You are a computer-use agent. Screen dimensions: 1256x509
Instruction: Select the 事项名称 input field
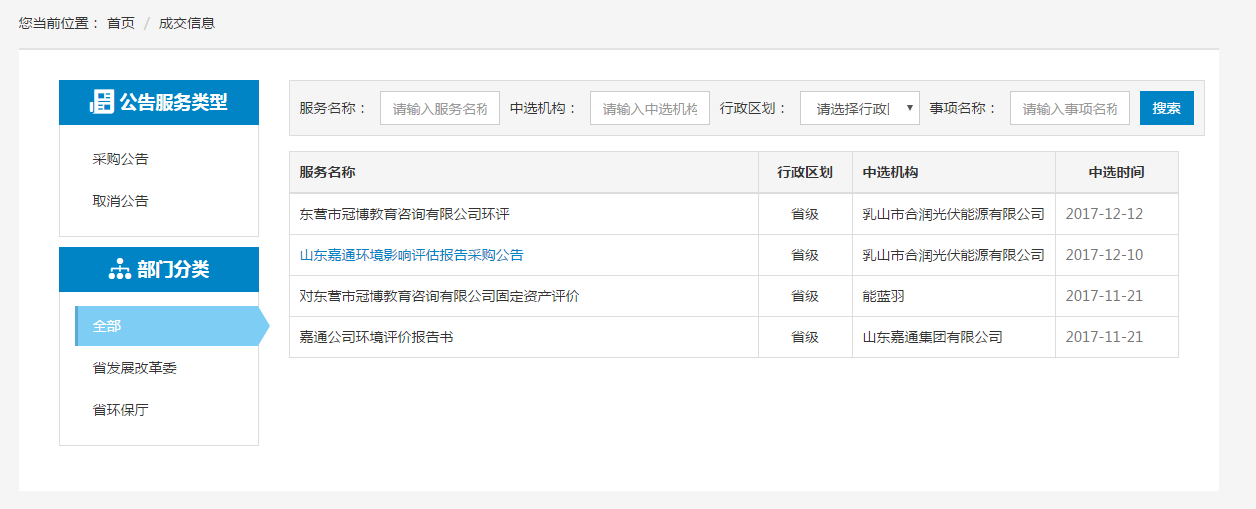1069,108
